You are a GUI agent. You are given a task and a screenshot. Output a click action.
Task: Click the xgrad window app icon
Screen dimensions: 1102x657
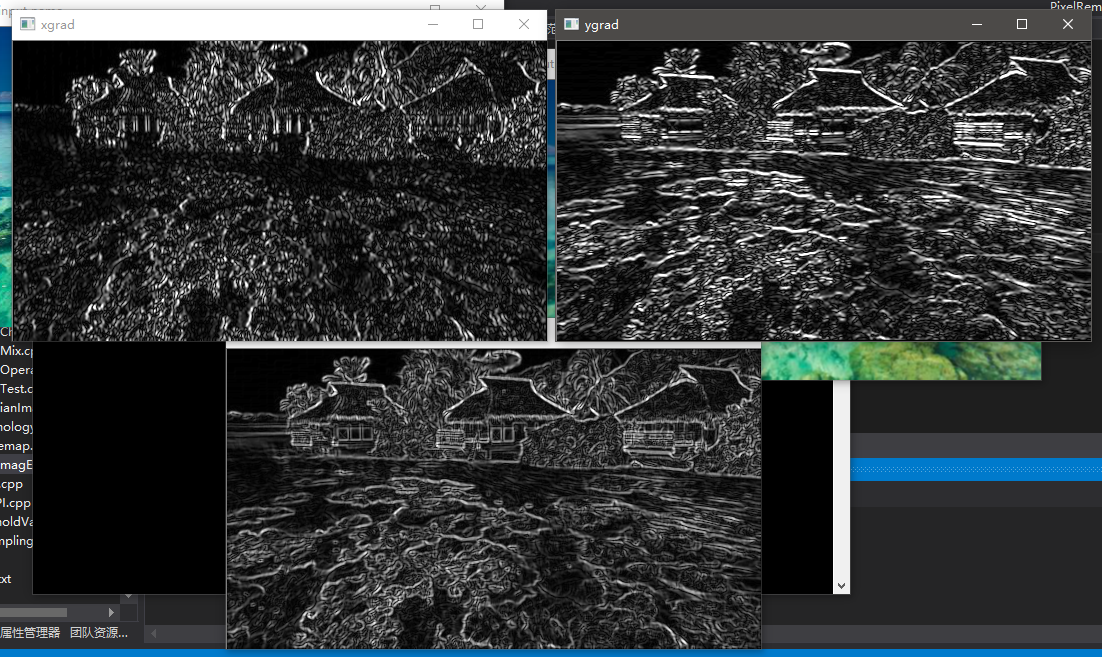(27, 25)
